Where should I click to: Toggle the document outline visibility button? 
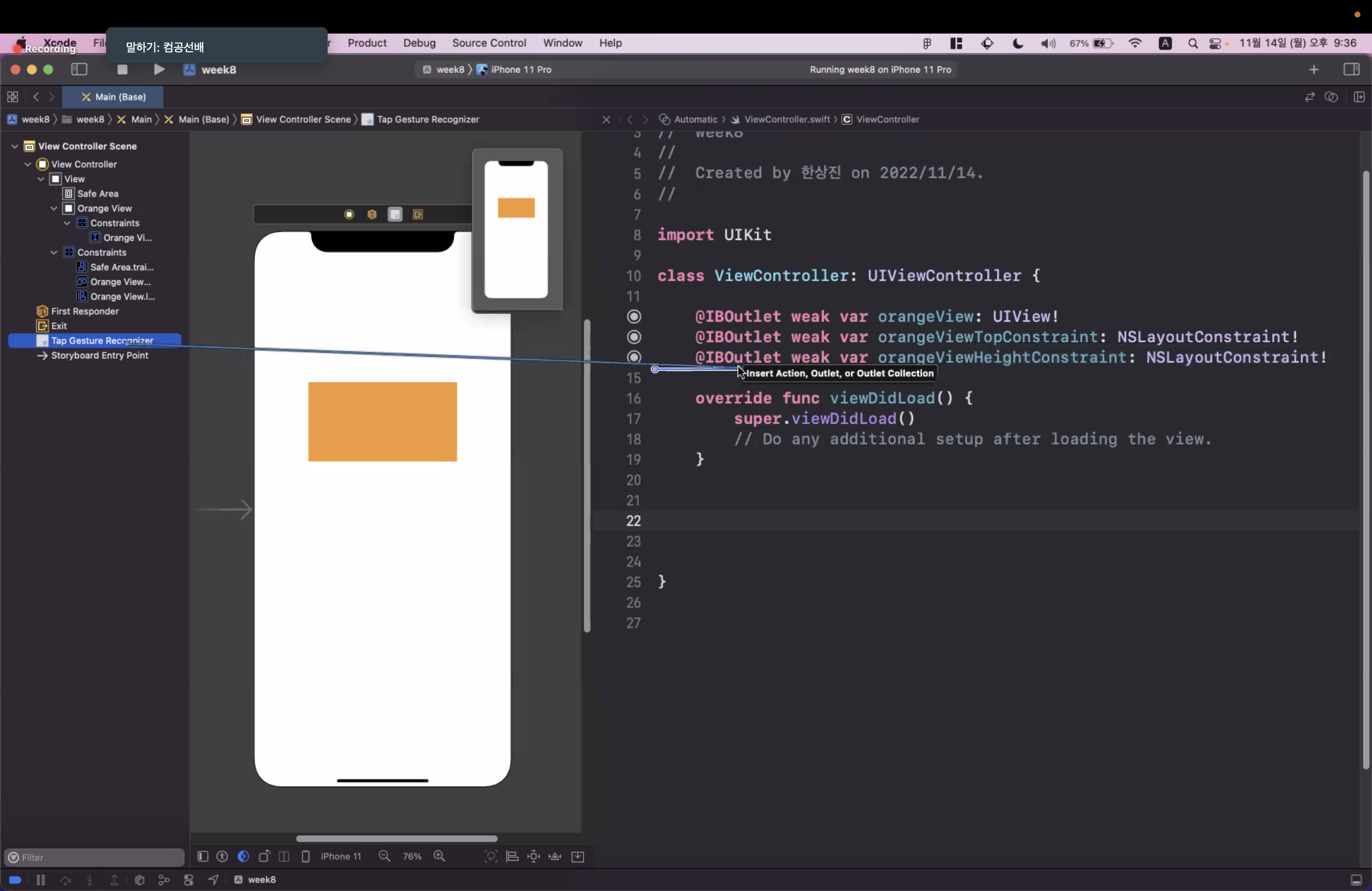point(202,857)
